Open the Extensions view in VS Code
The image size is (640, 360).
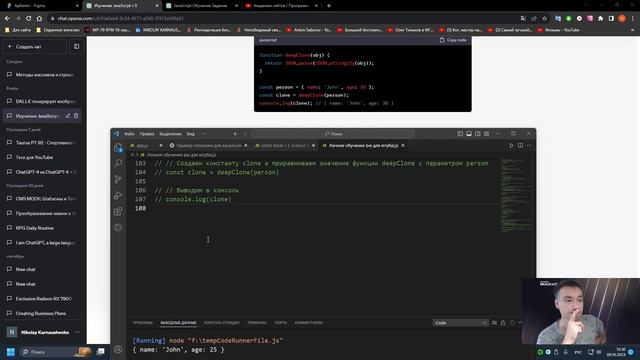[118, 211]
